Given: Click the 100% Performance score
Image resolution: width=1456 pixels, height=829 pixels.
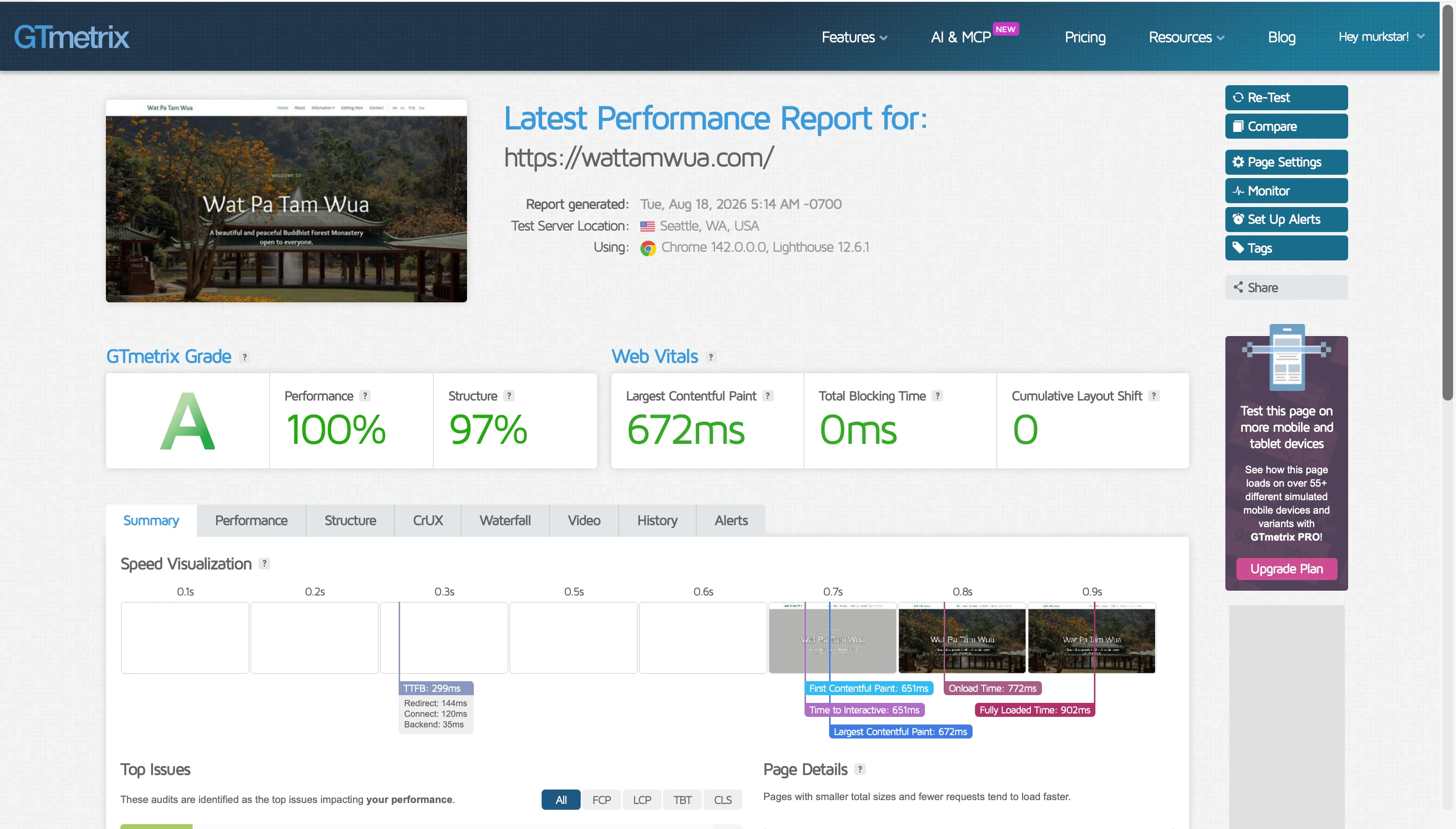Looking at the screenshot, I should click(337, 429).
